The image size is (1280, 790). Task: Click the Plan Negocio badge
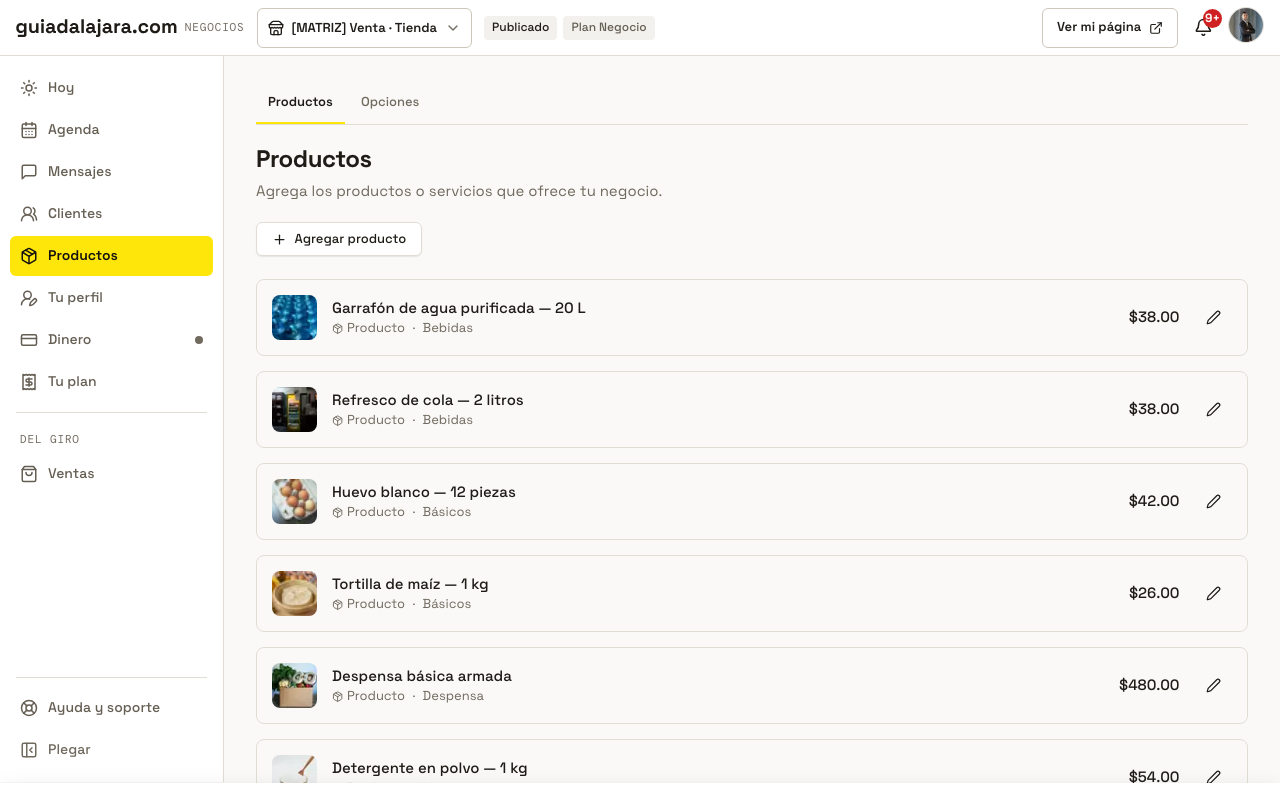(x=609, y=27)
